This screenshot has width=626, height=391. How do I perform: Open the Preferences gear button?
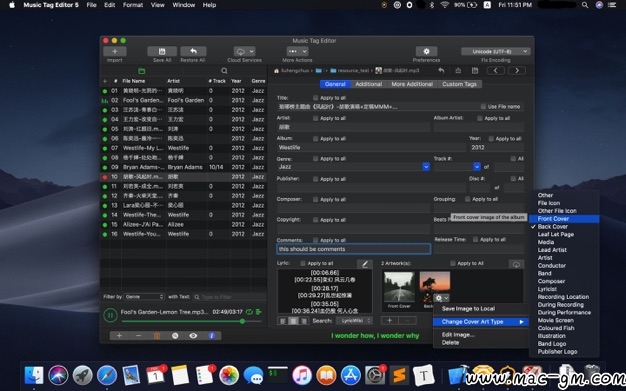pos(426,51)
